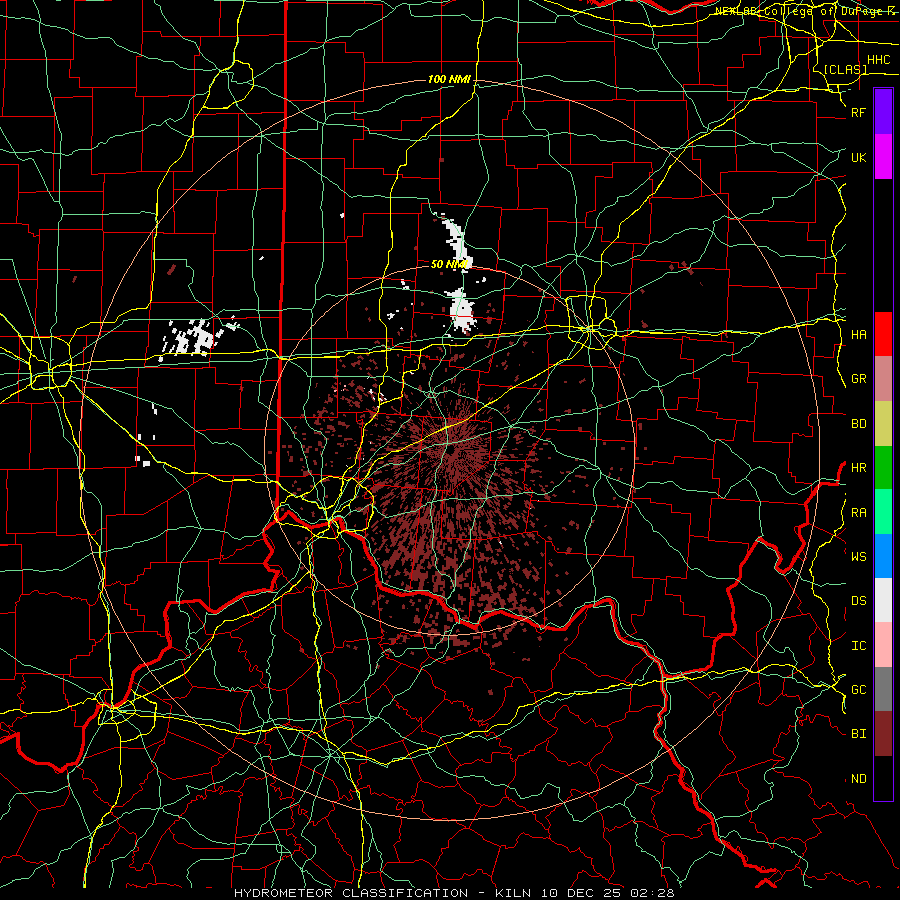Click the 'BD' legend label

coord(859,424)
